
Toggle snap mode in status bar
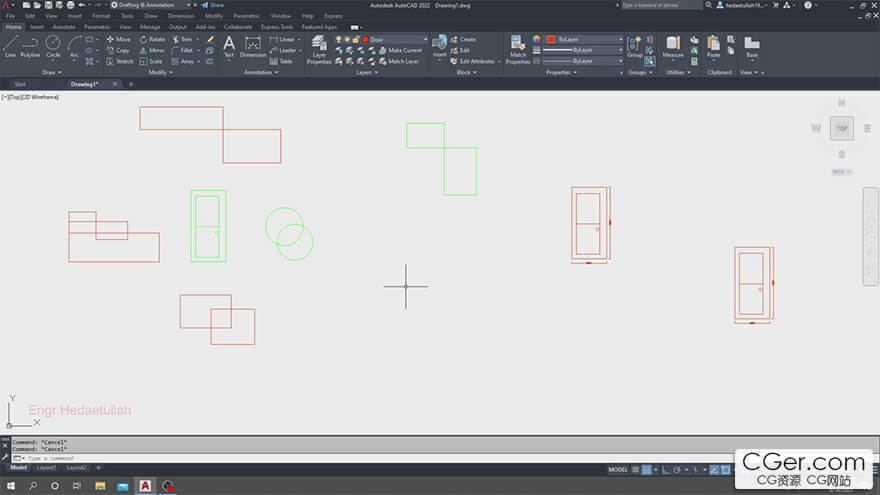pyautogui.click(x=647, y=470)
